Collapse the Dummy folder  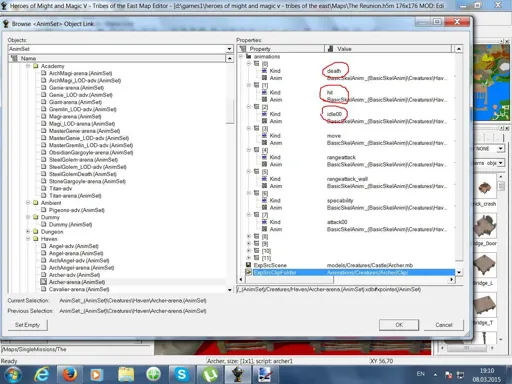pos(28,217)
